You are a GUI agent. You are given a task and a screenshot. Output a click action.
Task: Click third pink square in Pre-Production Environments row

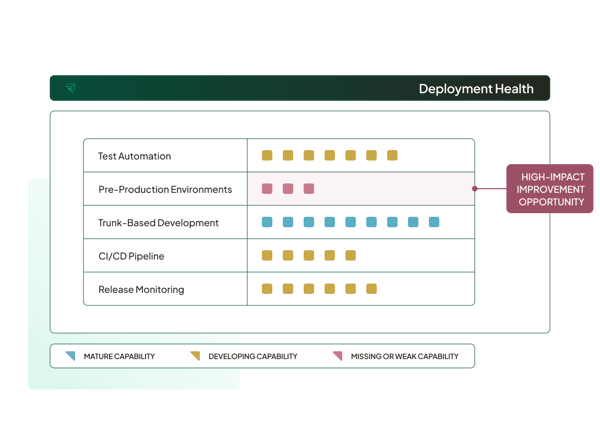point(309,189)
